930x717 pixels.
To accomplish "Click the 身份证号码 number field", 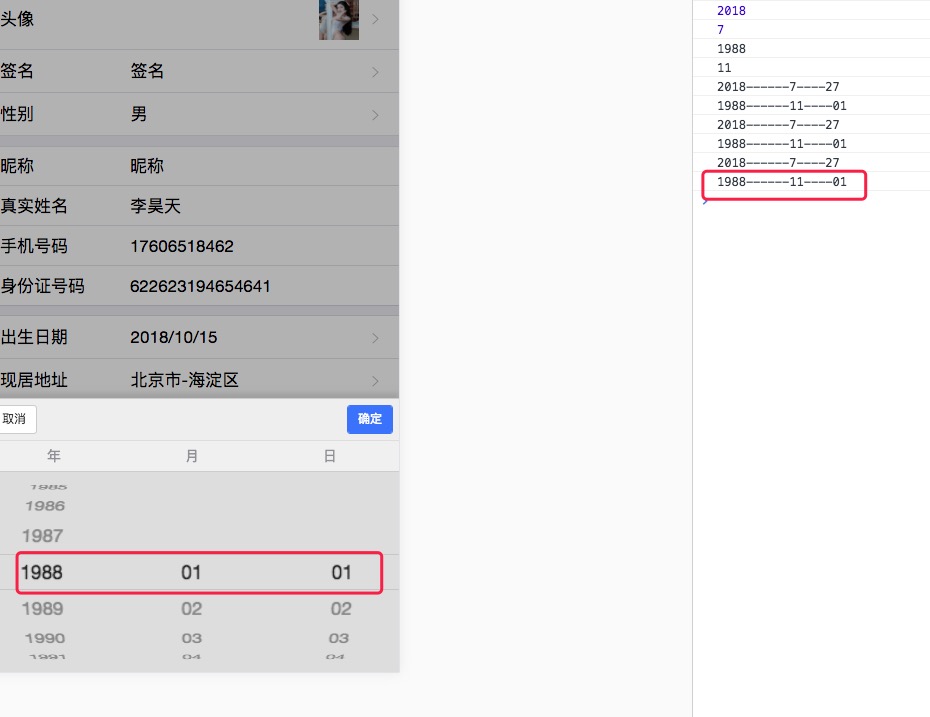I will pyautogui.click(x=200, y=286).
